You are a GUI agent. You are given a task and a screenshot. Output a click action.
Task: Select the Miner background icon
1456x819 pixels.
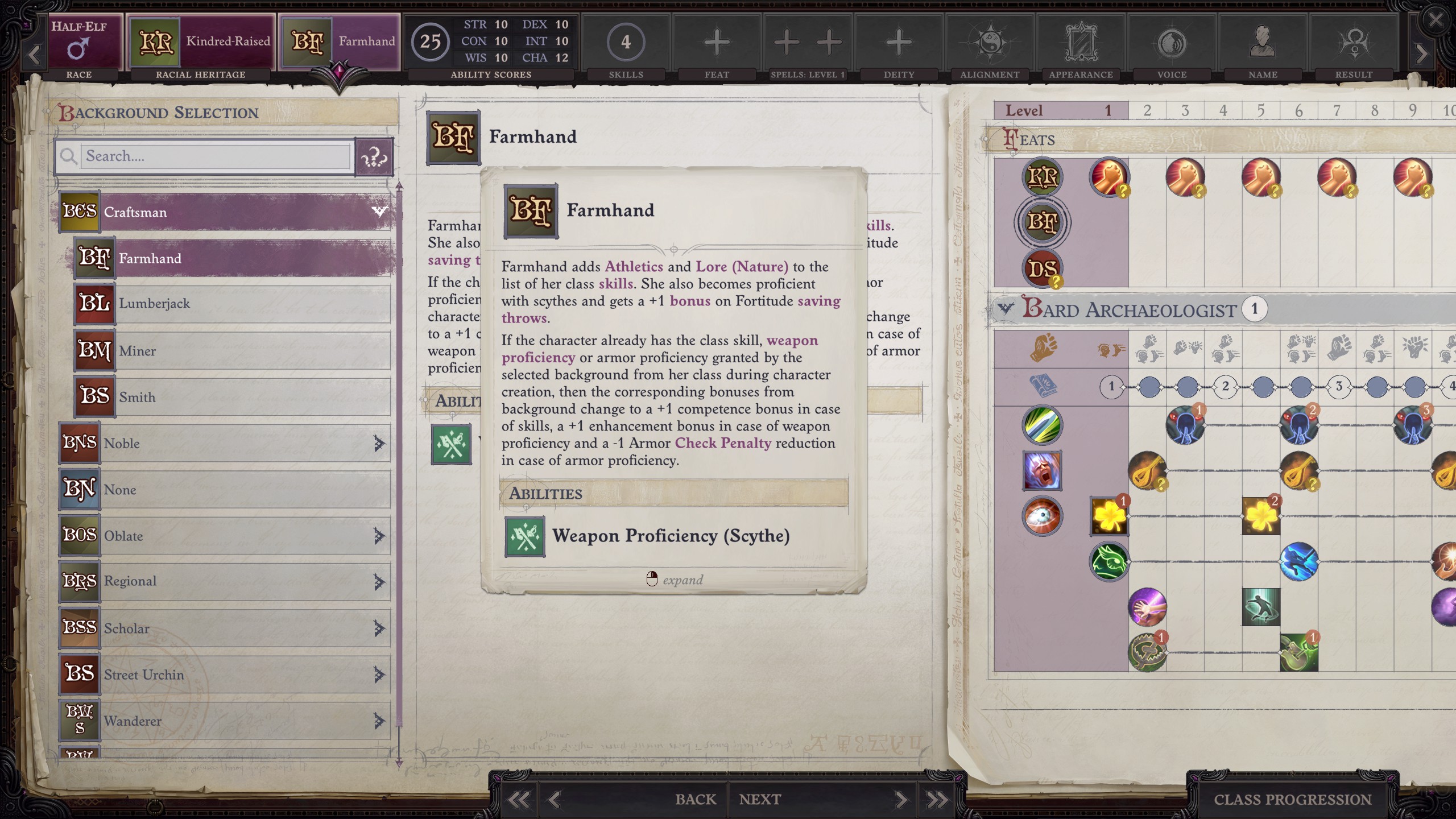pos(94,350)
